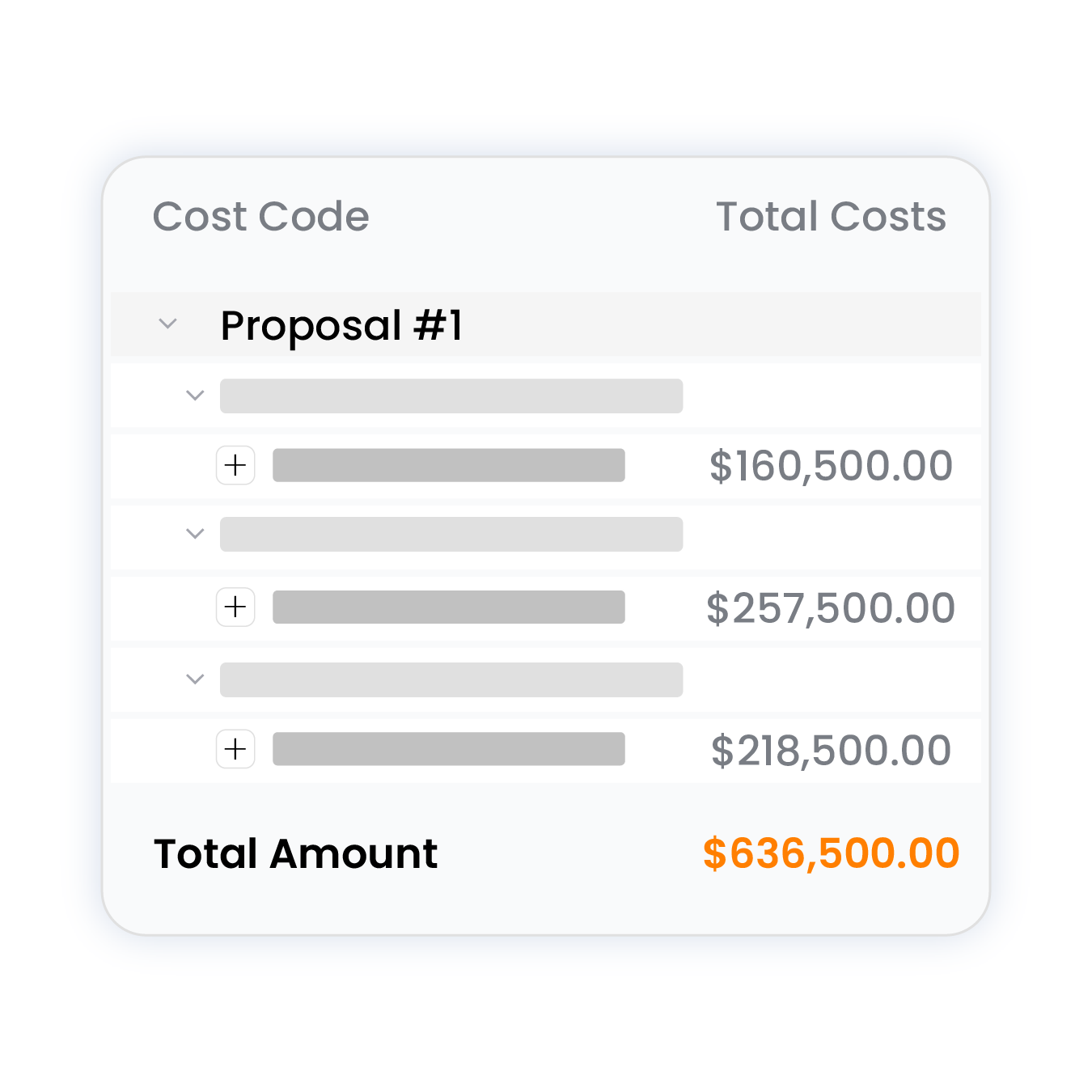
Task: Select dark gray item bar in $218,500.00 row
Action: 448,749
